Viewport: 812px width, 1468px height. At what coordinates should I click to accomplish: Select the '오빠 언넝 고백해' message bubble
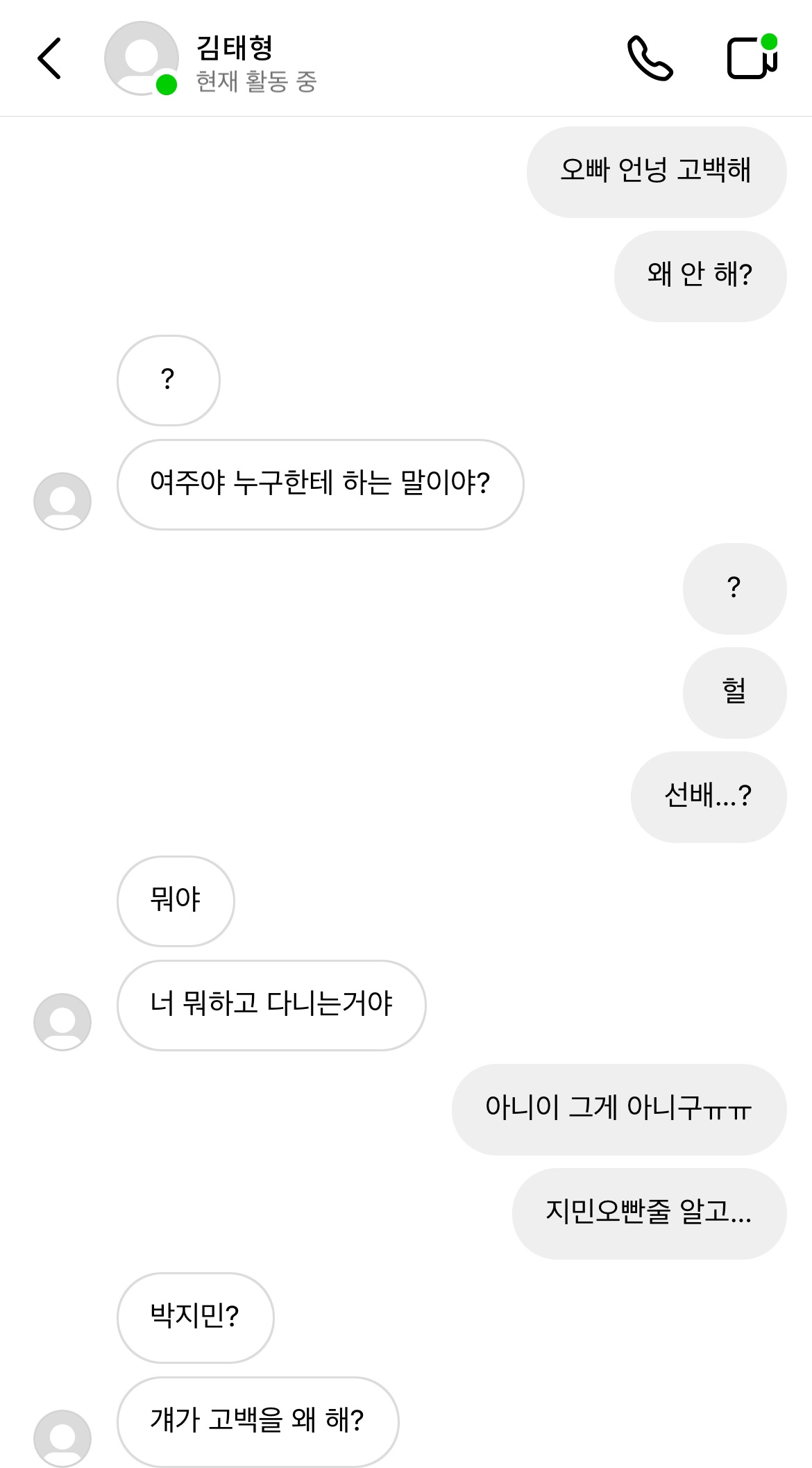[656, 172]
